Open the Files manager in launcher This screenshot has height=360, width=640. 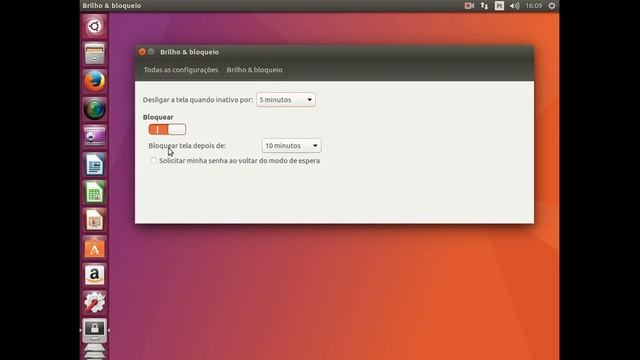pyautogui.click(x=94, y=53)
